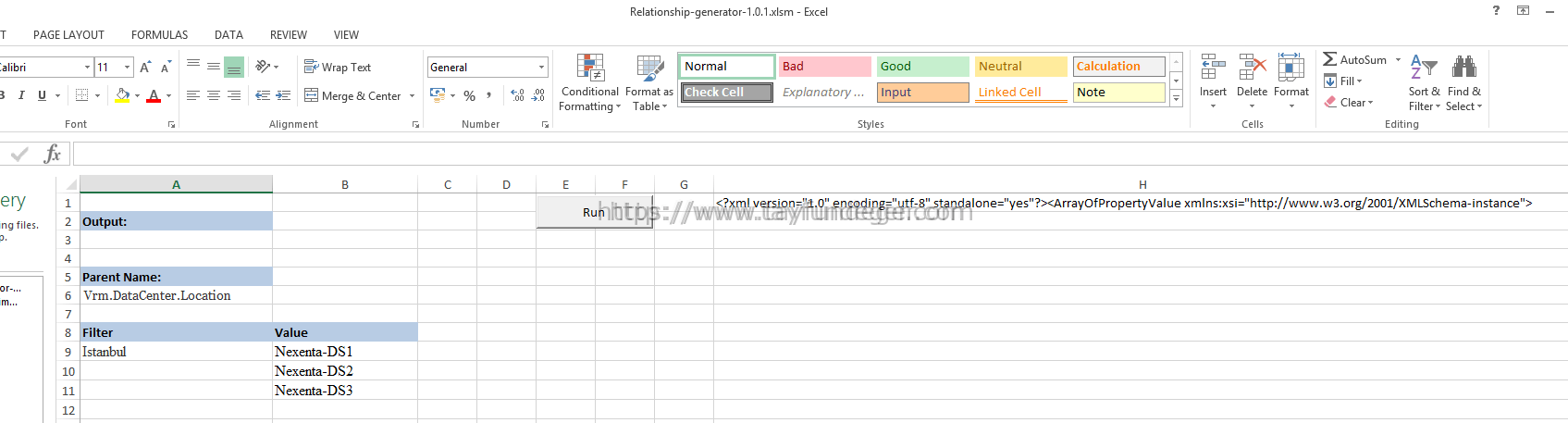Image resolution: width=1568 pixels, height=423 pixels.
Task: Open the Format cells menu
Action: pos(1291,81)
